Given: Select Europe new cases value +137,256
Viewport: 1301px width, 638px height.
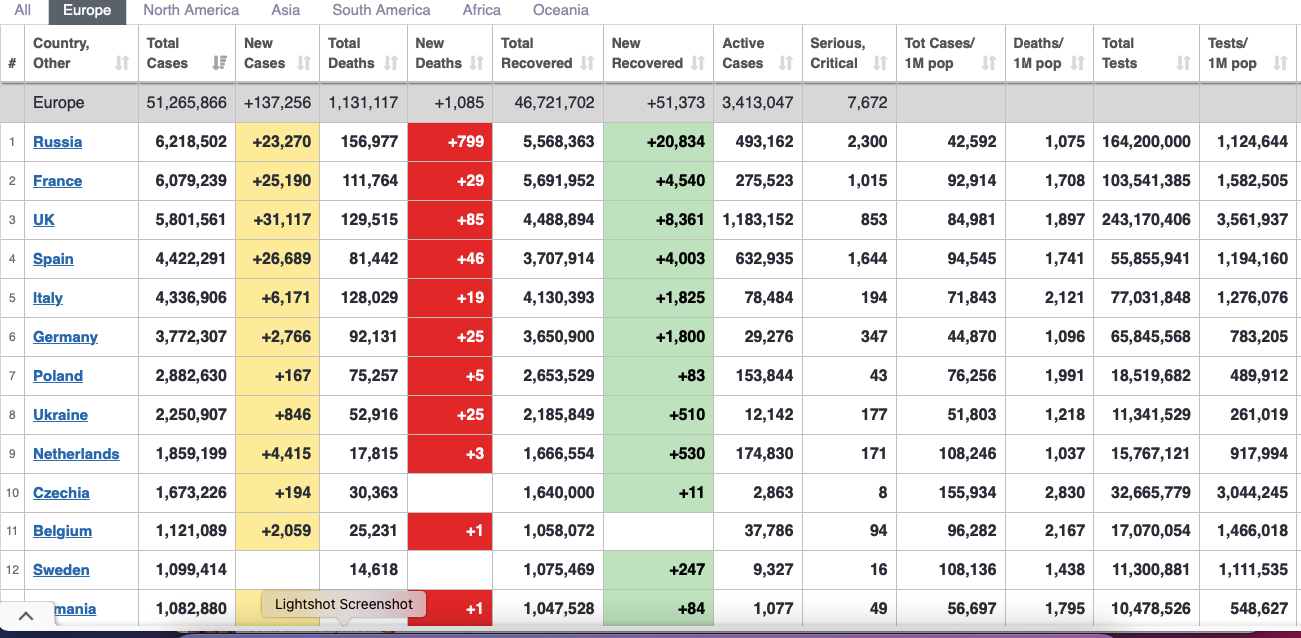Looking at the screenshot, I should tap(278, 103).
